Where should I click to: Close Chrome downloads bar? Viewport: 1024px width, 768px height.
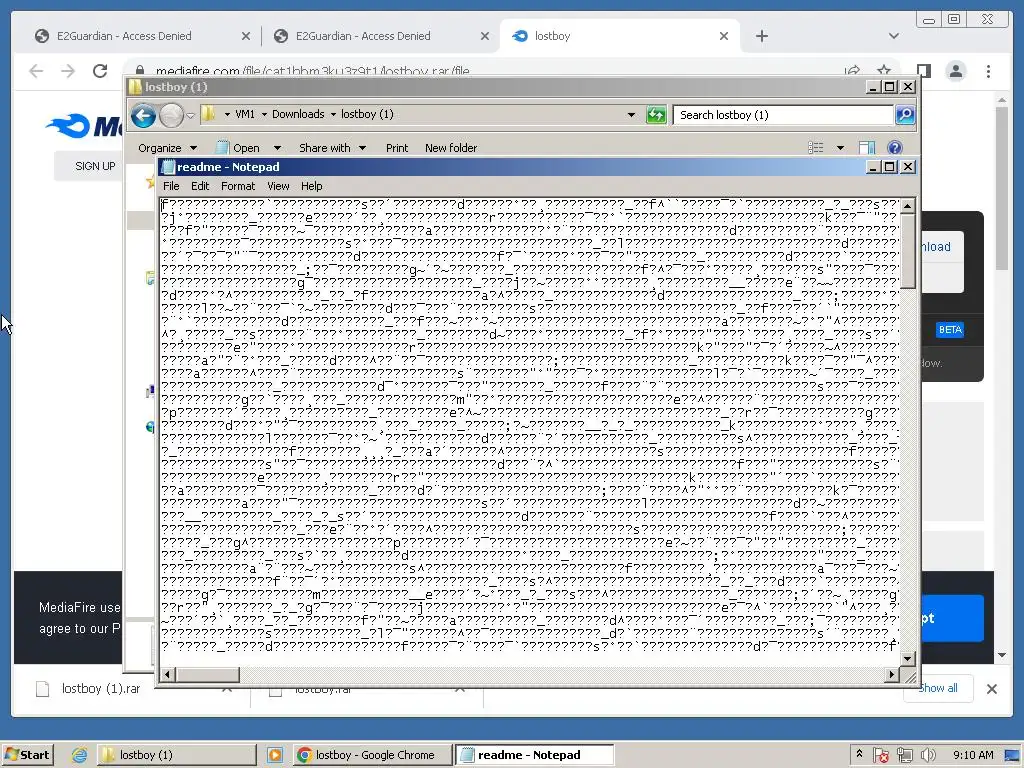point(991,688)
